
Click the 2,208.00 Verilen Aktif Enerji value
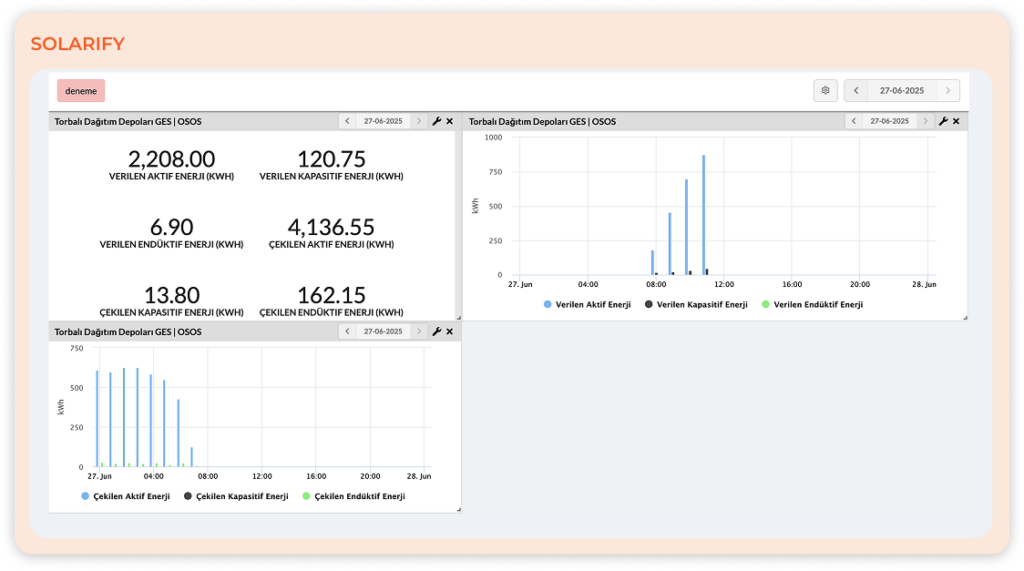171,159
